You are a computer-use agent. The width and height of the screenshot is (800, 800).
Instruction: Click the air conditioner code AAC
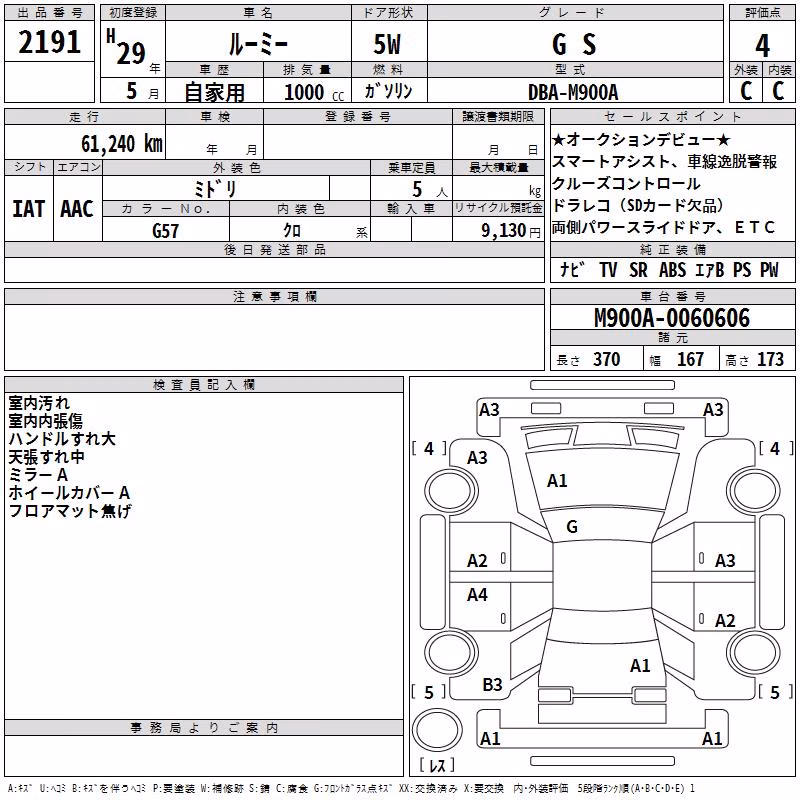click(x=77, y=209)
